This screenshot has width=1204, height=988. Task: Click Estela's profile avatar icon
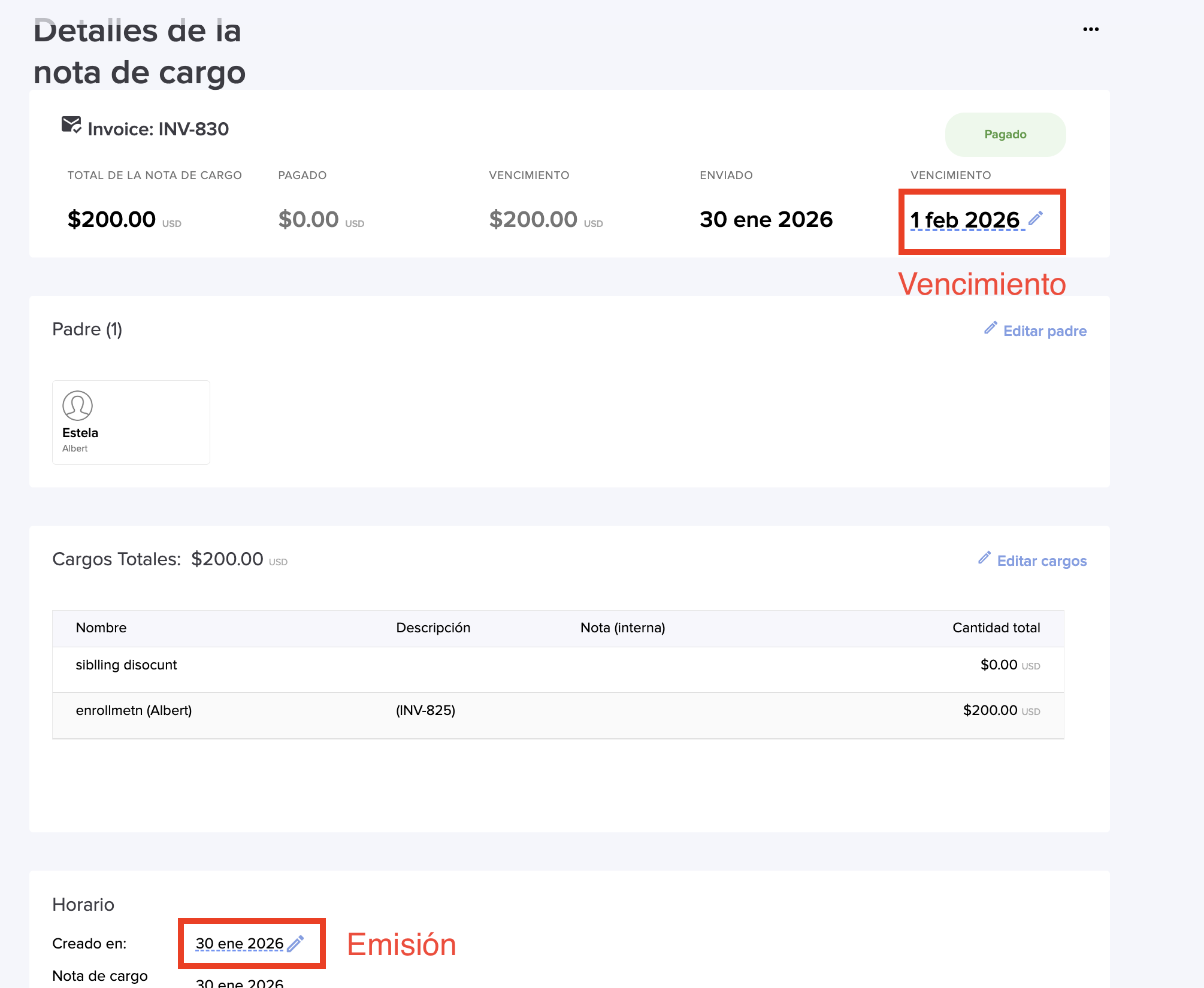77,406
